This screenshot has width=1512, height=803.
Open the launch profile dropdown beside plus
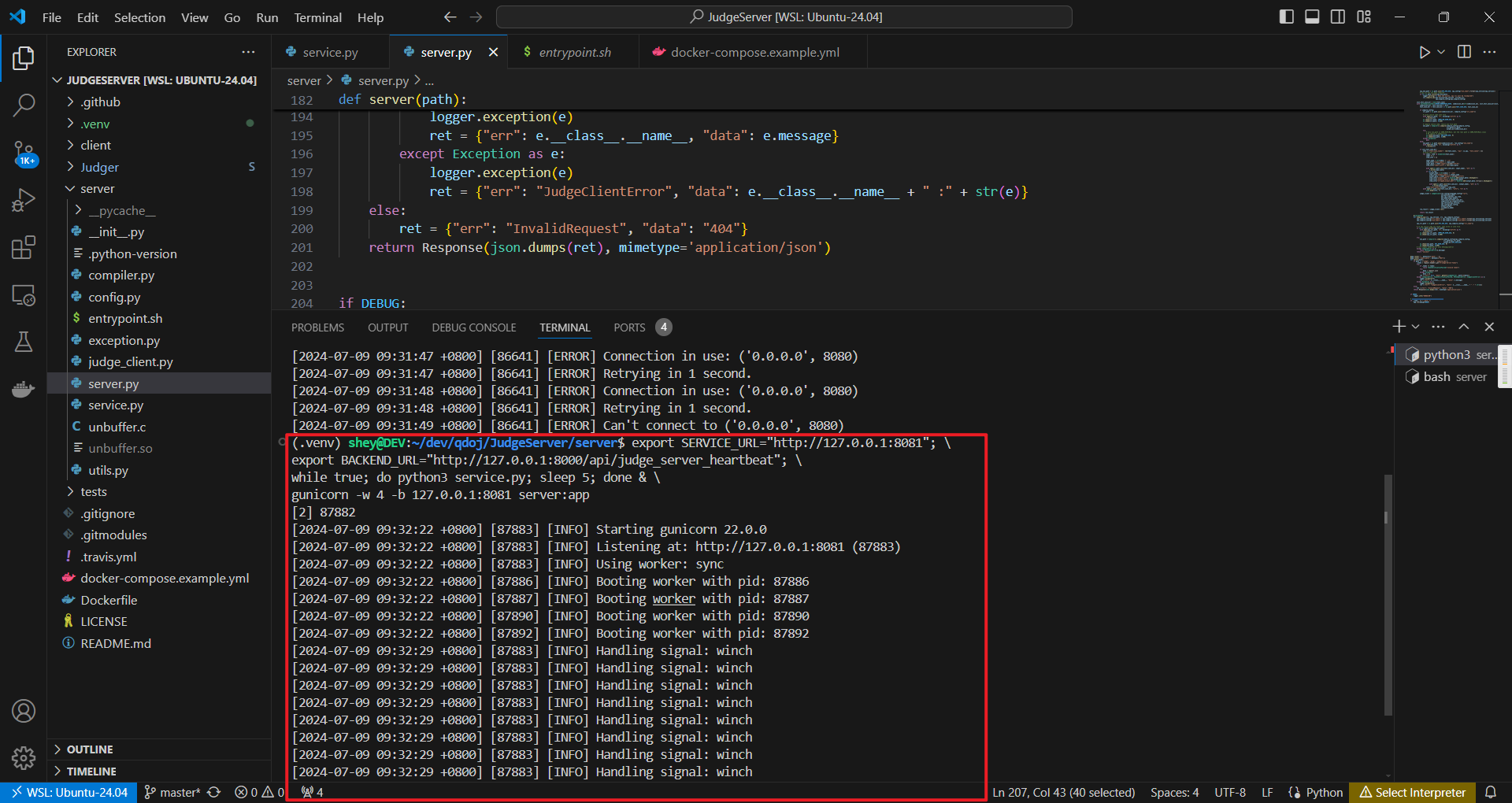(1415, 327)
